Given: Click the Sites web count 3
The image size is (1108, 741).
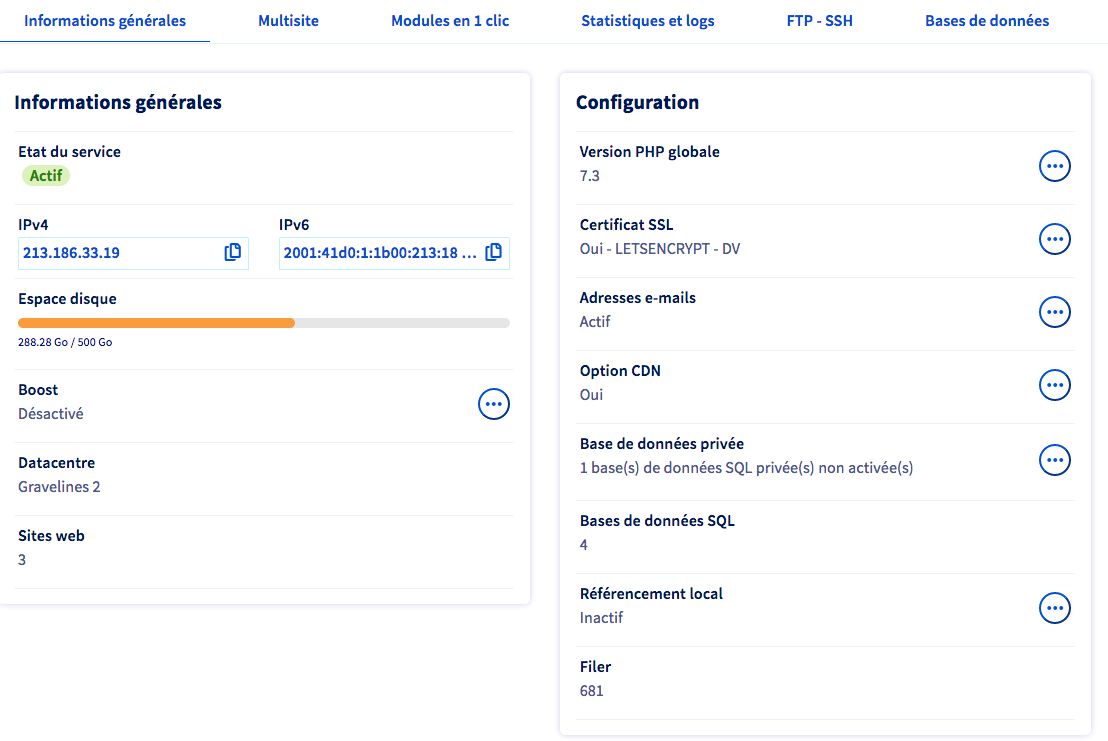Looking at the screenshot, I should coord(22,560).
